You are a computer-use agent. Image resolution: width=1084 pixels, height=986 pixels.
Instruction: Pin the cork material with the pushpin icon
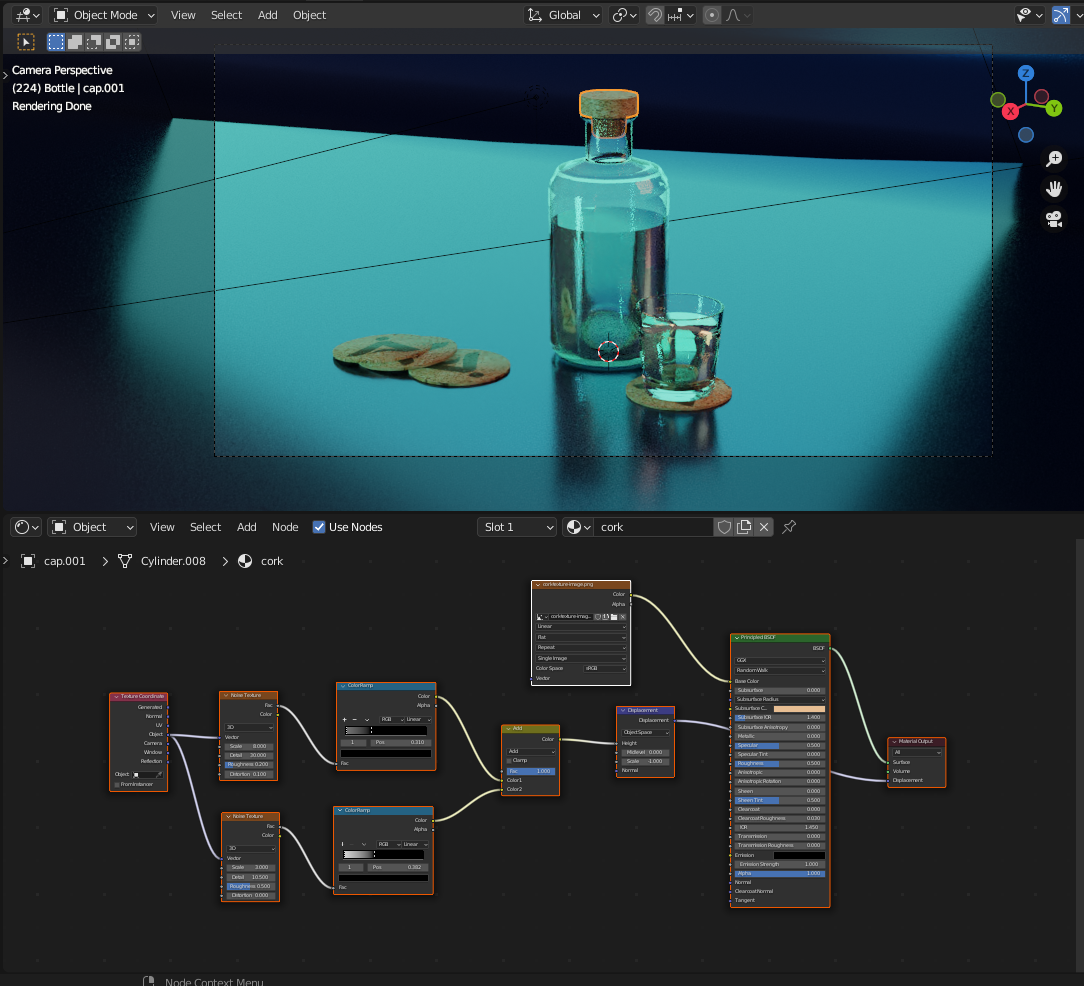point(789,527)
